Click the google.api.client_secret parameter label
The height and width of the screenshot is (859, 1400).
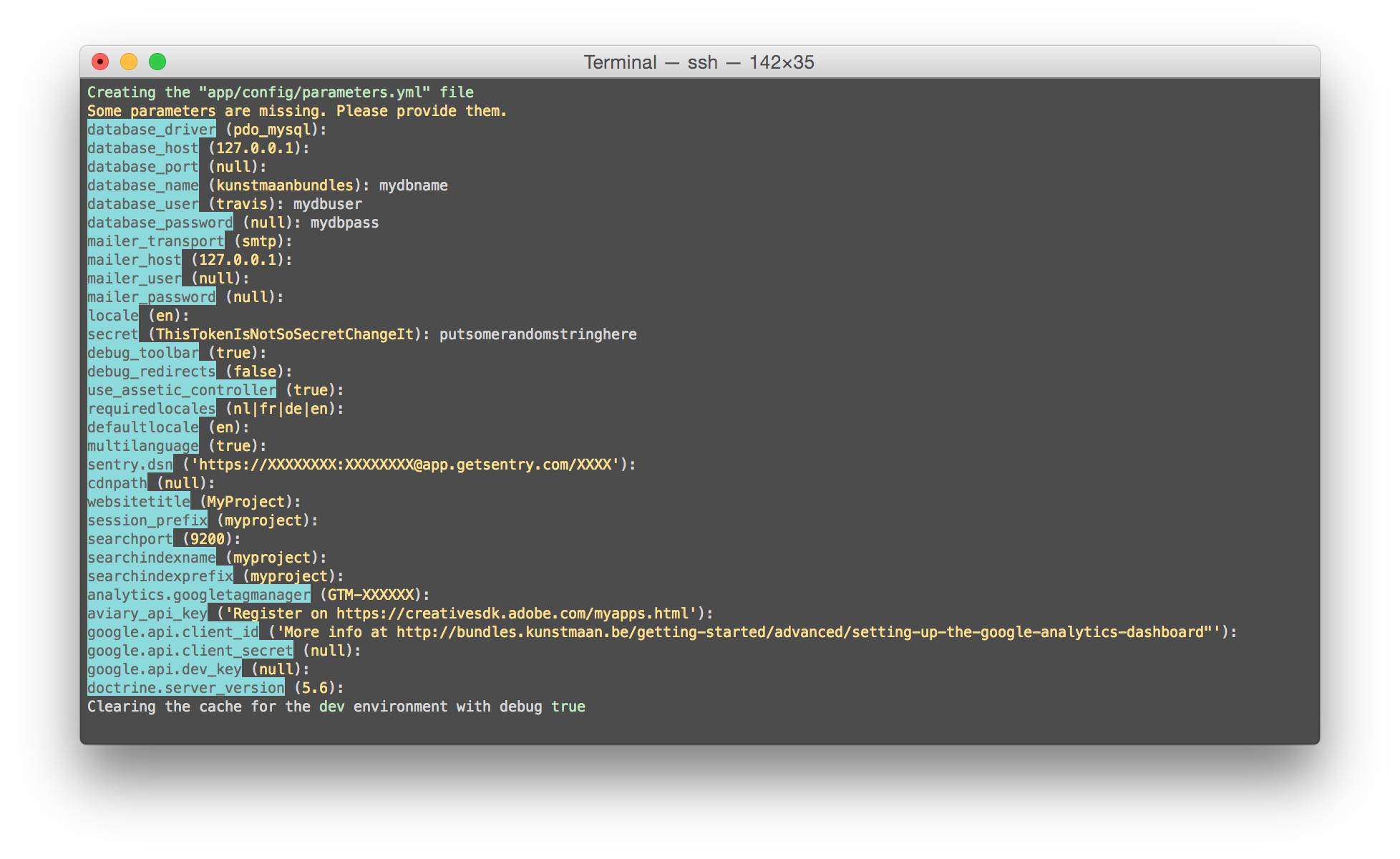190,651
